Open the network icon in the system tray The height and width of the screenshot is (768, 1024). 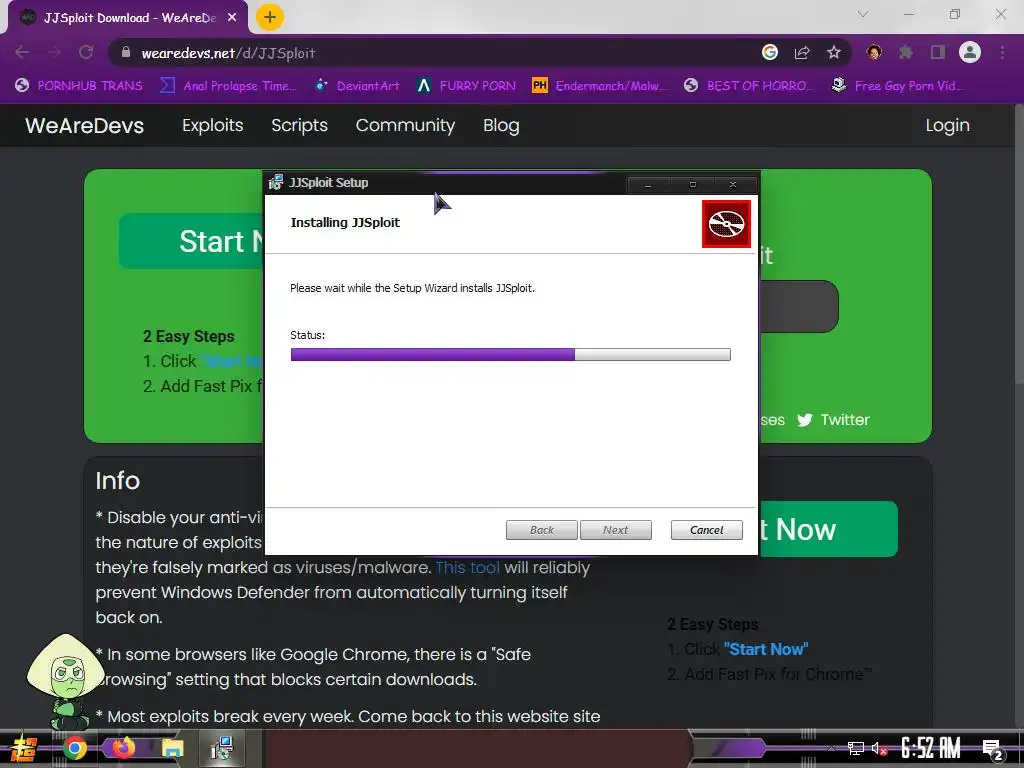(856, 748)
